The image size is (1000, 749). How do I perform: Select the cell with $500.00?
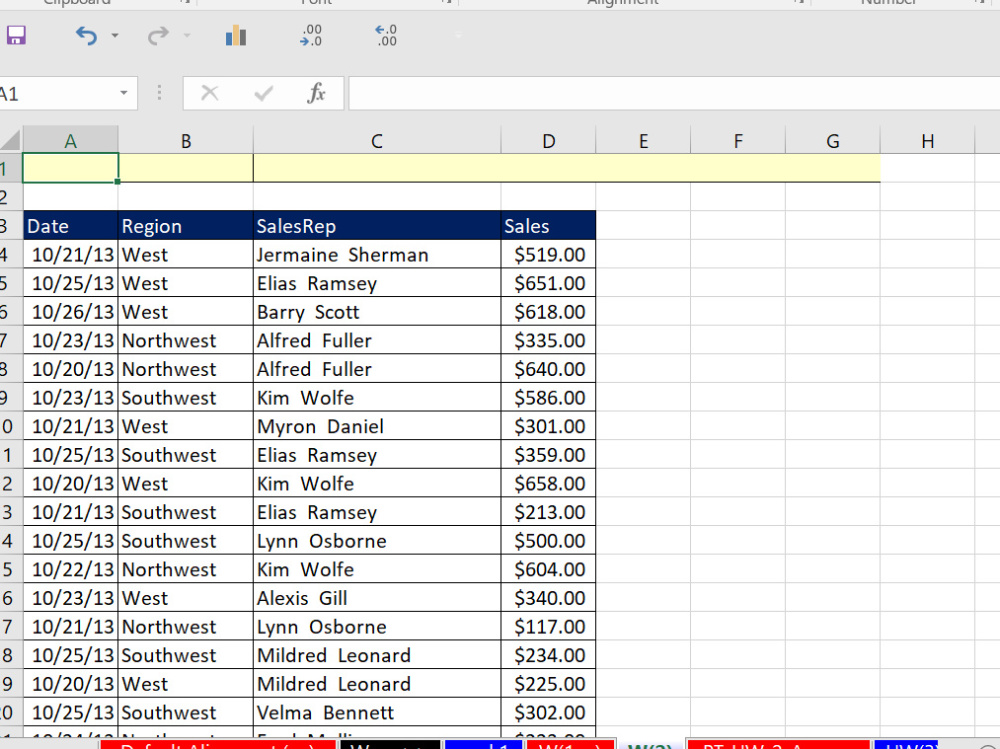(x=548, y=540)
